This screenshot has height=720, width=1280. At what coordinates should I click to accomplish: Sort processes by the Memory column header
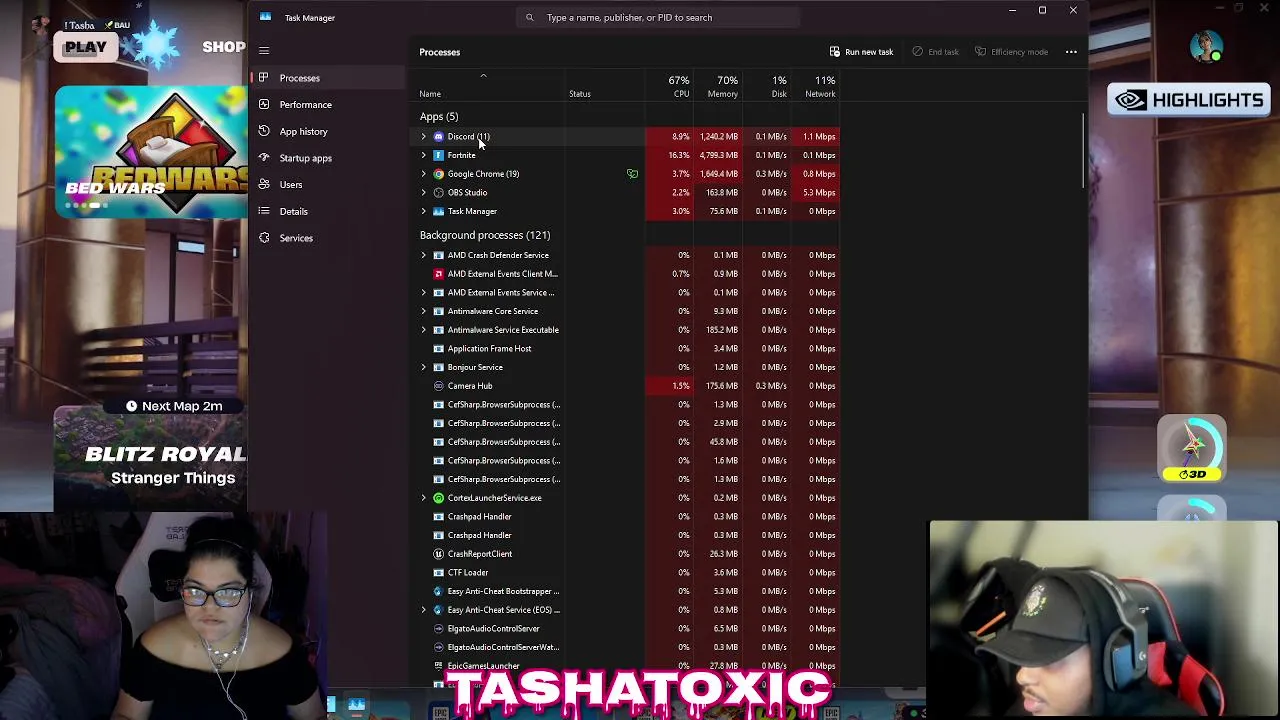pyautogui.click(x=717, y=87)
